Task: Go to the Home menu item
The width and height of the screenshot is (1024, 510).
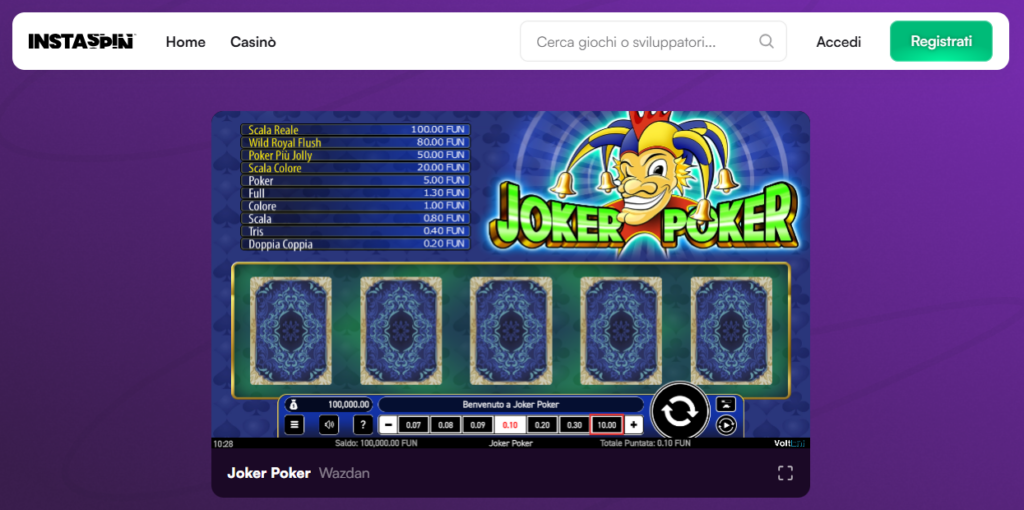Action: (x=185, y=42)
